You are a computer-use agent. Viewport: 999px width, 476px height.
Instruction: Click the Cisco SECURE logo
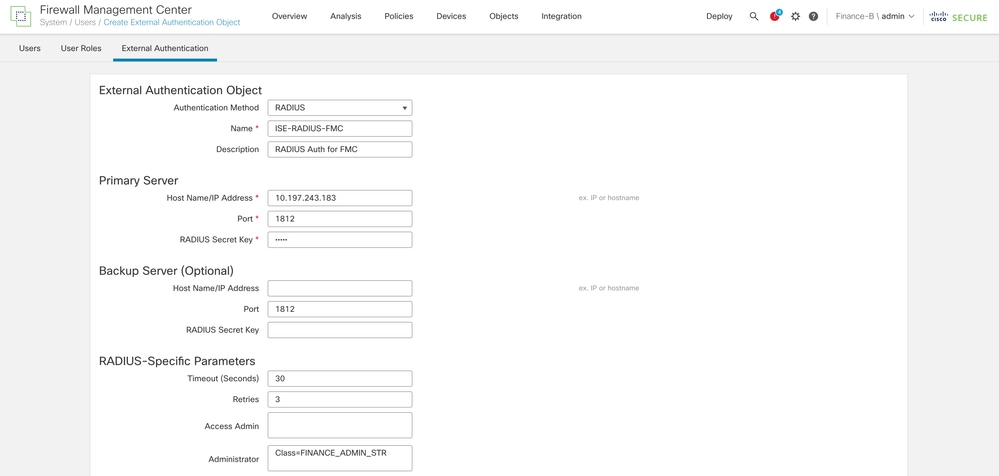(x=958, y=17)
